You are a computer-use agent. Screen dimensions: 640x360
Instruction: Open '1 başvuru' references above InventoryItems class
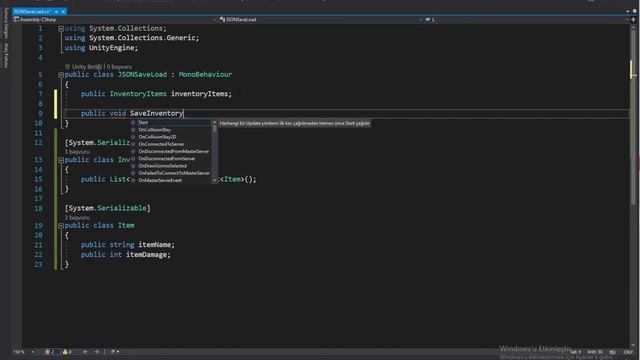(x=77, y=152)
